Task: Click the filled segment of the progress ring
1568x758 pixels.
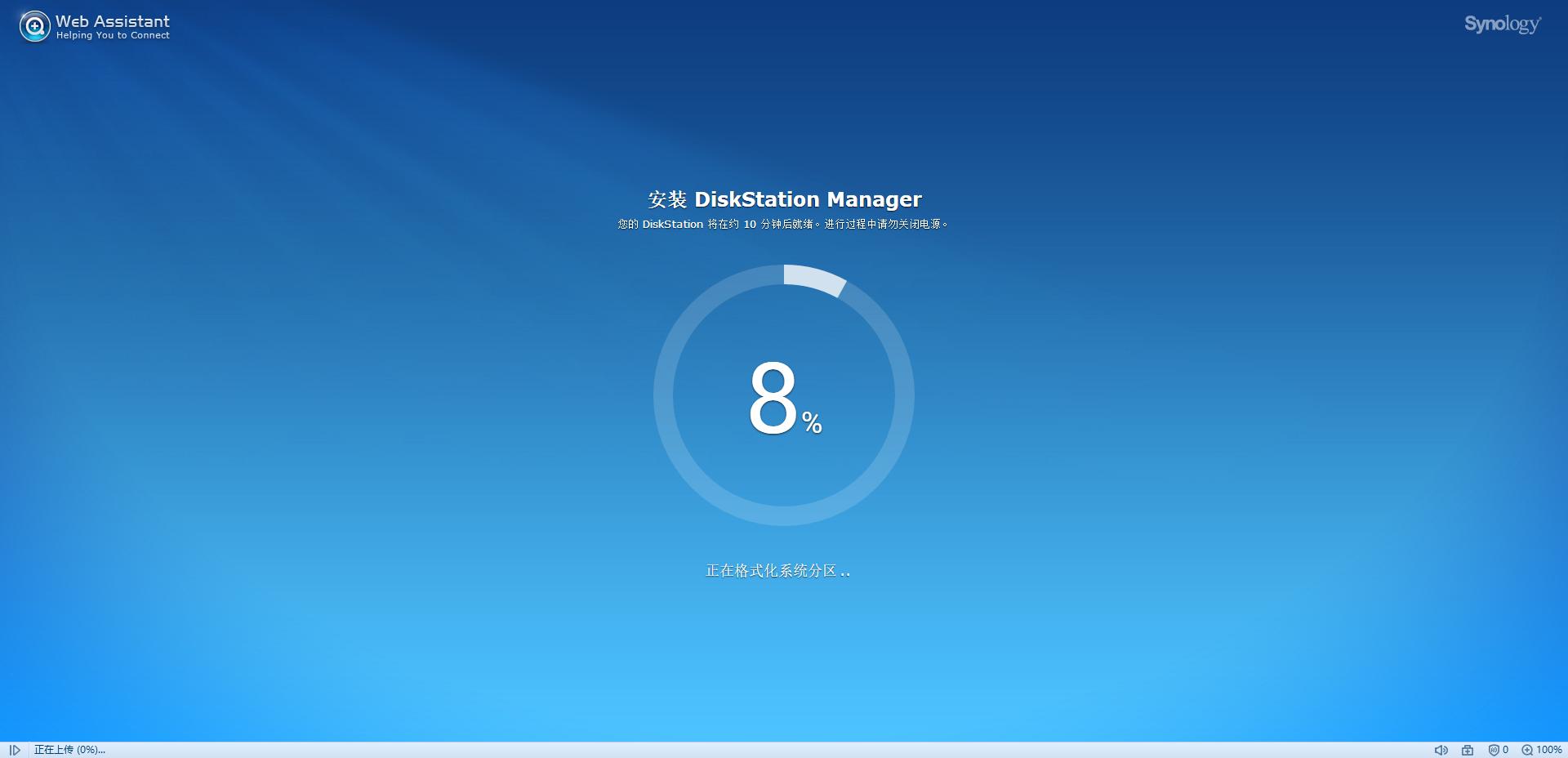Action: coord(814,279)
